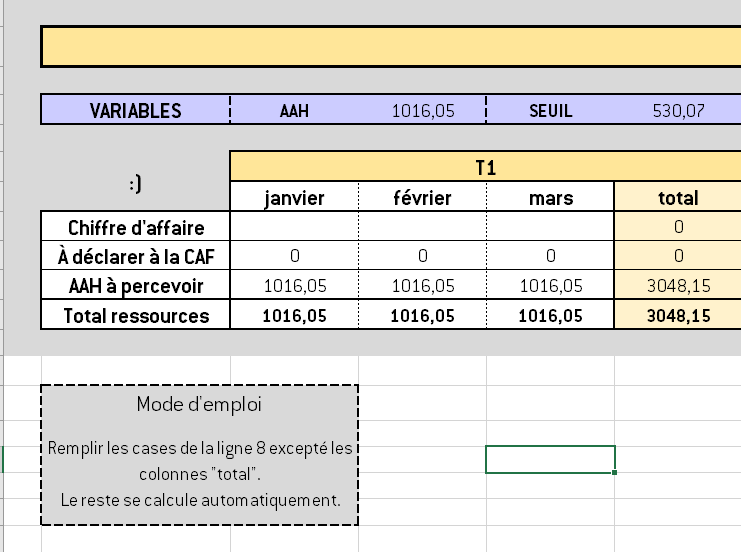Click the janvier column header
Screen dimensions: 741x552
(294, 197)
